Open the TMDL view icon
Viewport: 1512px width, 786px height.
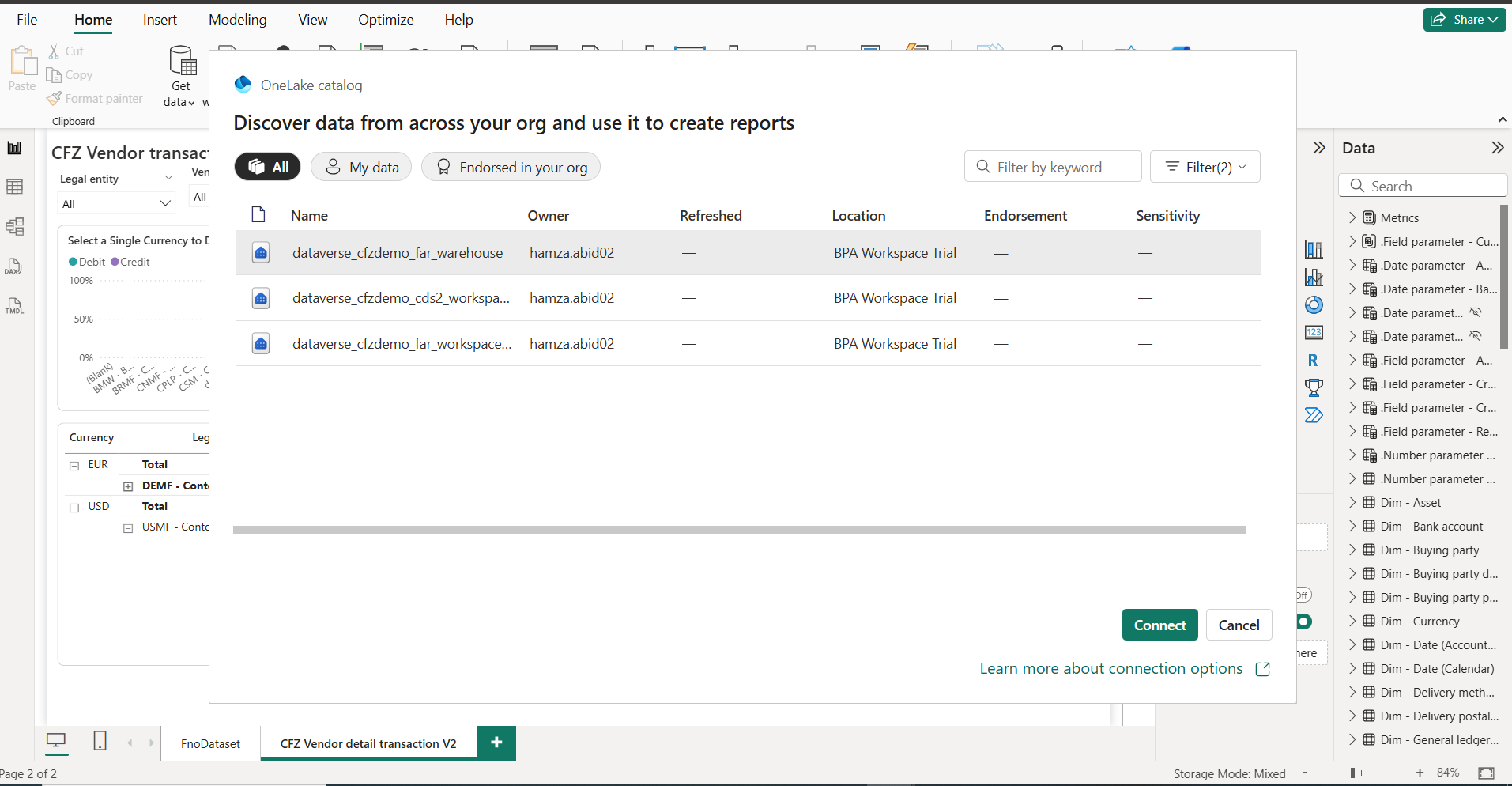pos(14,306)
